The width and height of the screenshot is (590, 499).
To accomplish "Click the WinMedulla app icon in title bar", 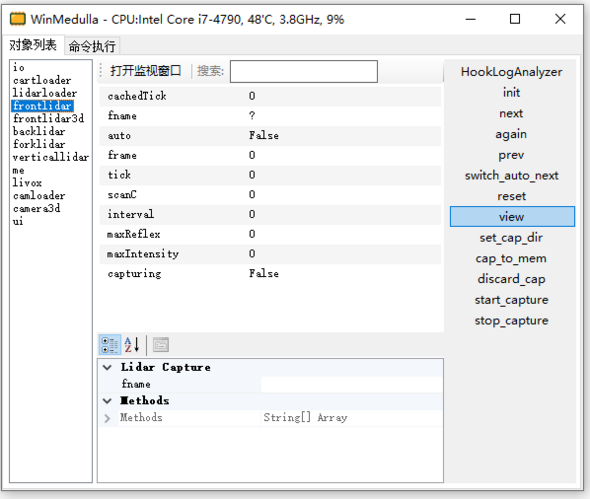I will pos(18,19).
